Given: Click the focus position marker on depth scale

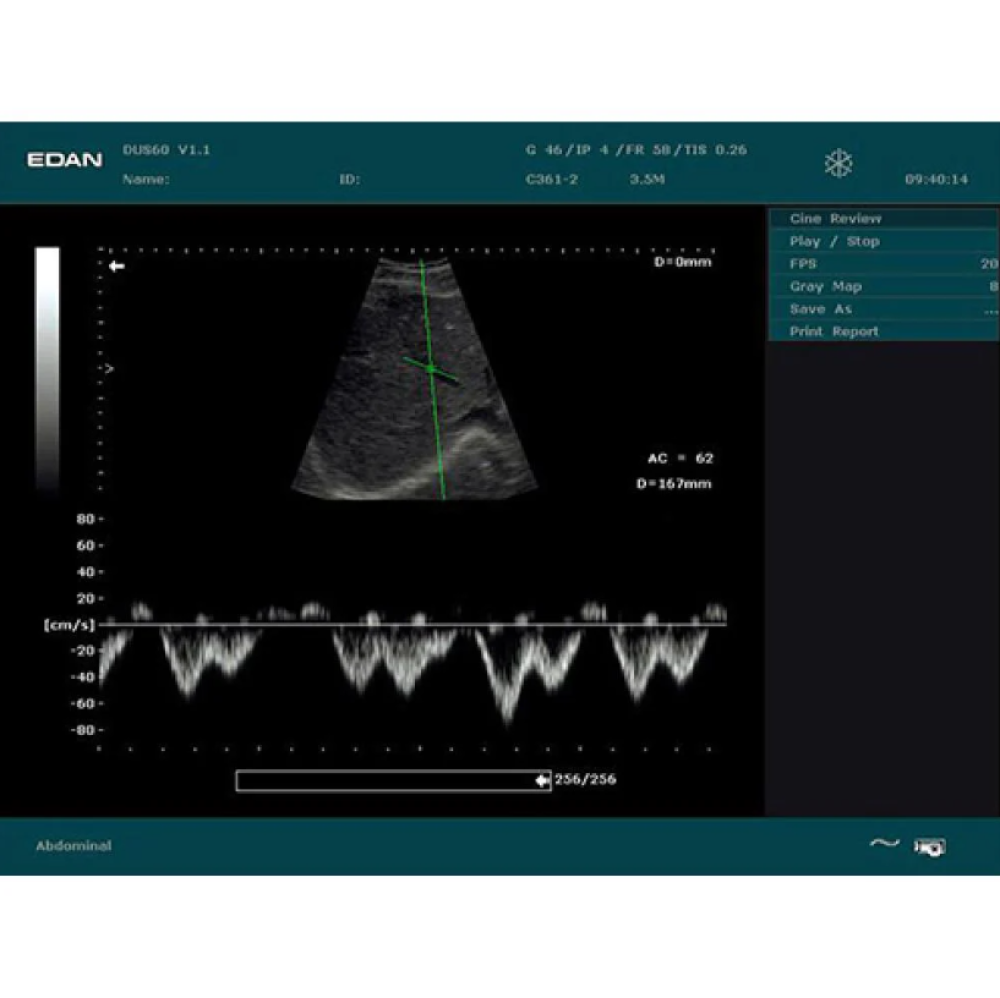Looking at the screenshot, I should pyautogui.click(x=109, y=369).
